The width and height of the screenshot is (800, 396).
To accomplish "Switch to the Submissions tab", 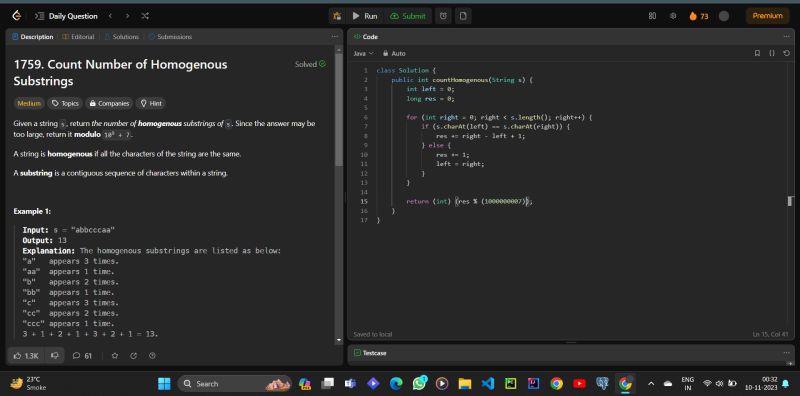I will [x=171, y=37].
